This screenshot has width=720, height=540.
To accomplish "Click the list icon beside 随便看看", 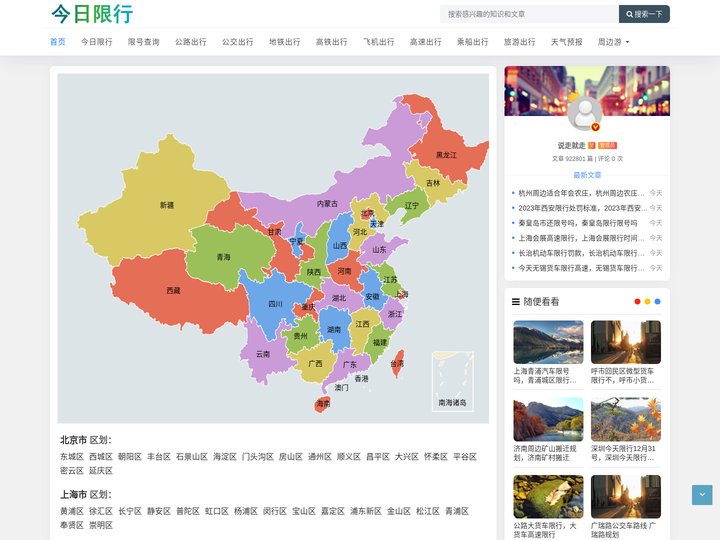I will click(516, 302).
